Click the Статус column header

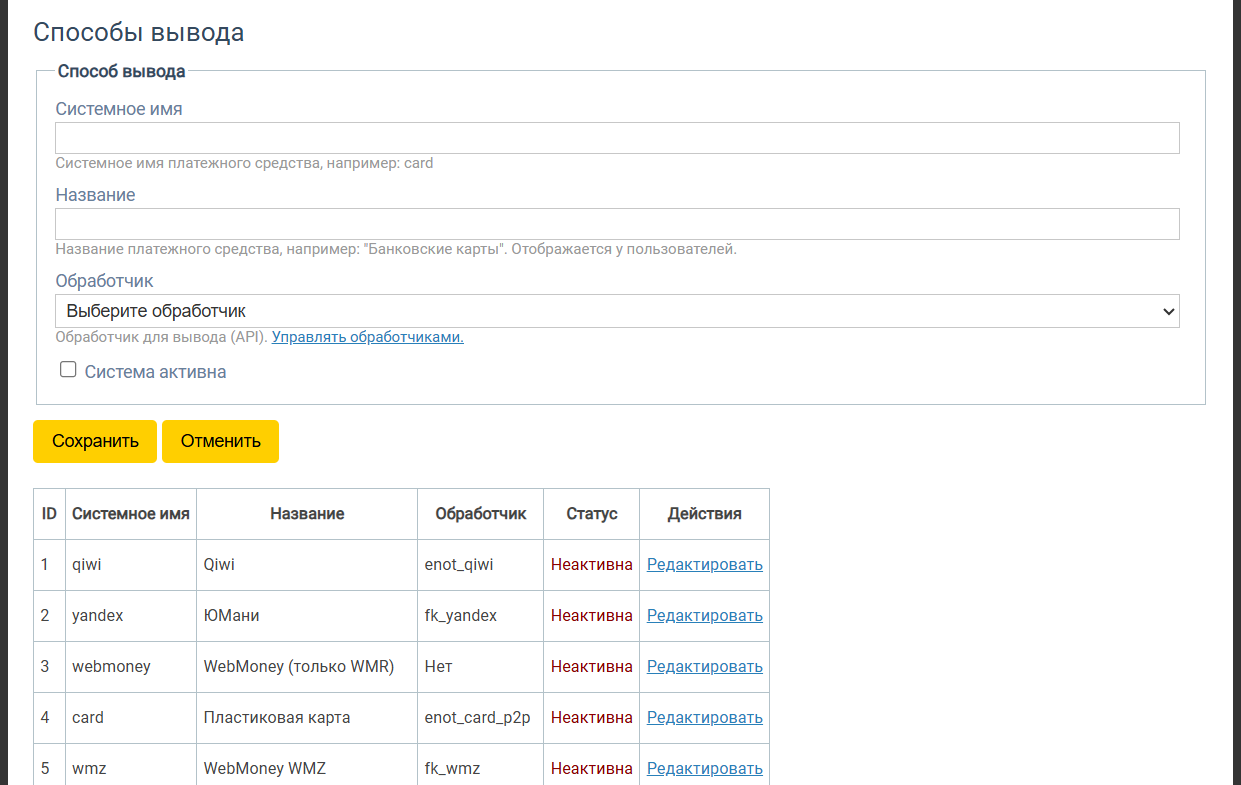point(592,514)
